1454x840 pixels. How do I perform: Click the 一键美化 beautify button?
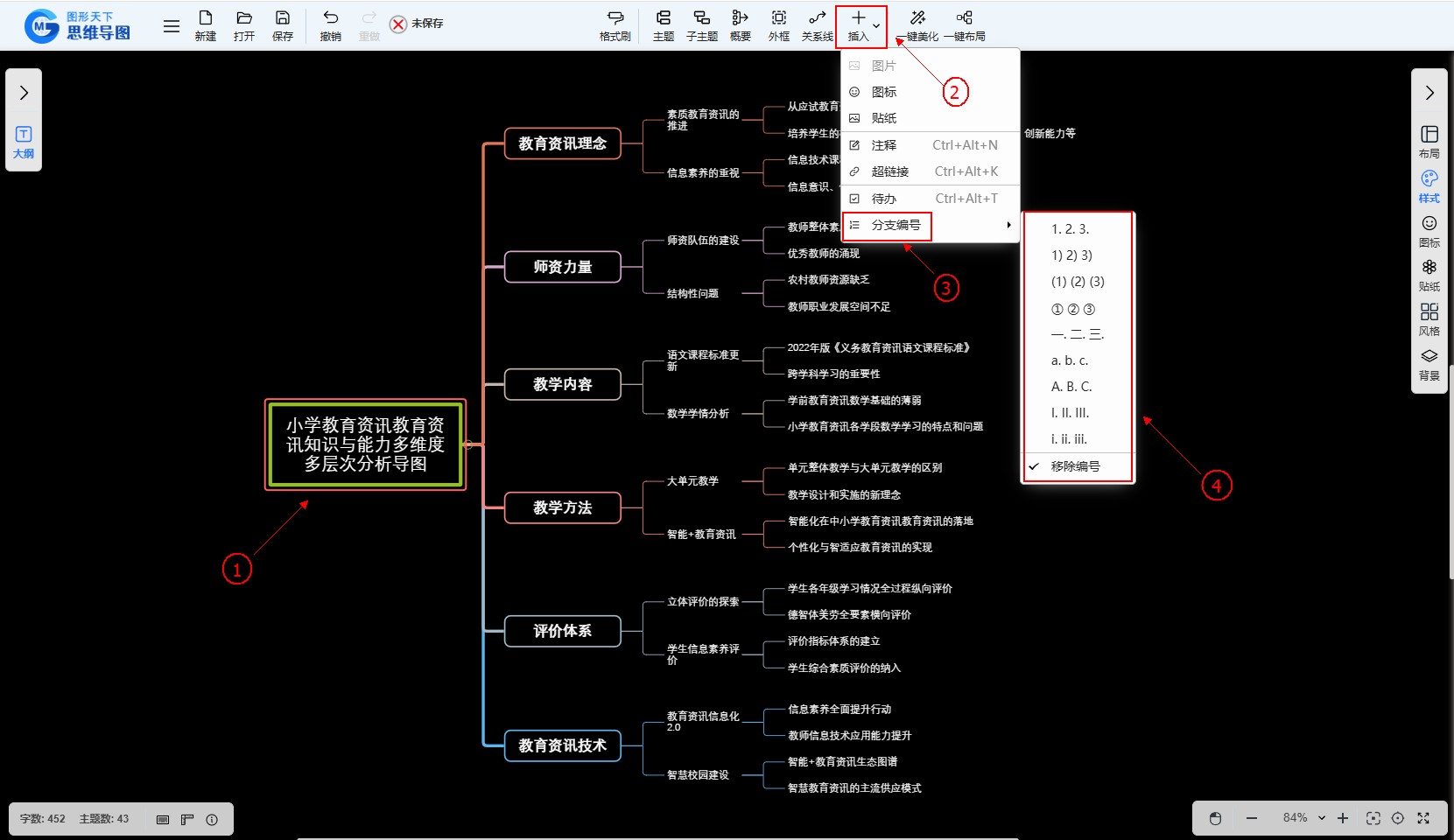tap(918, 24)
